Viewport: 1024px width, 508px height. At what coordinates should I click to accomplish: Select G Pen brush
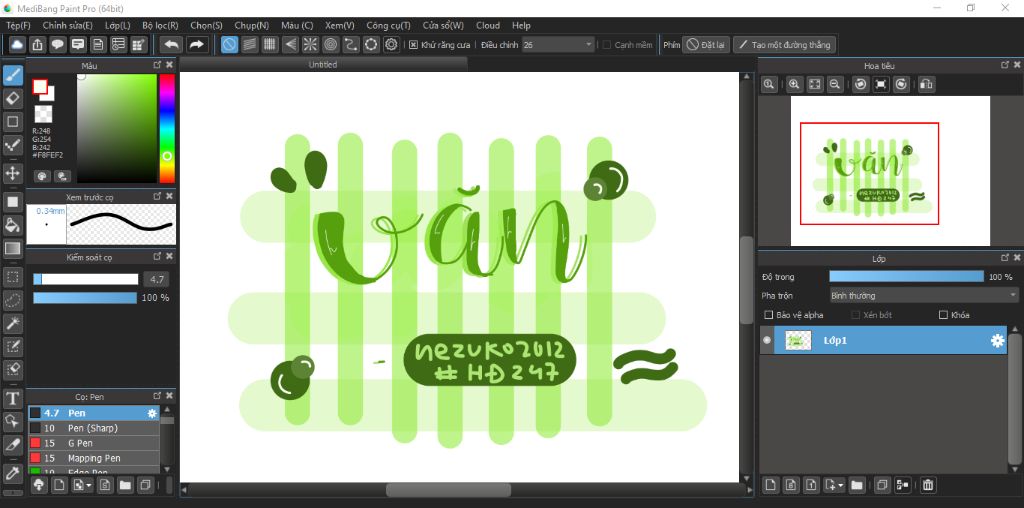tap(93, 443)
